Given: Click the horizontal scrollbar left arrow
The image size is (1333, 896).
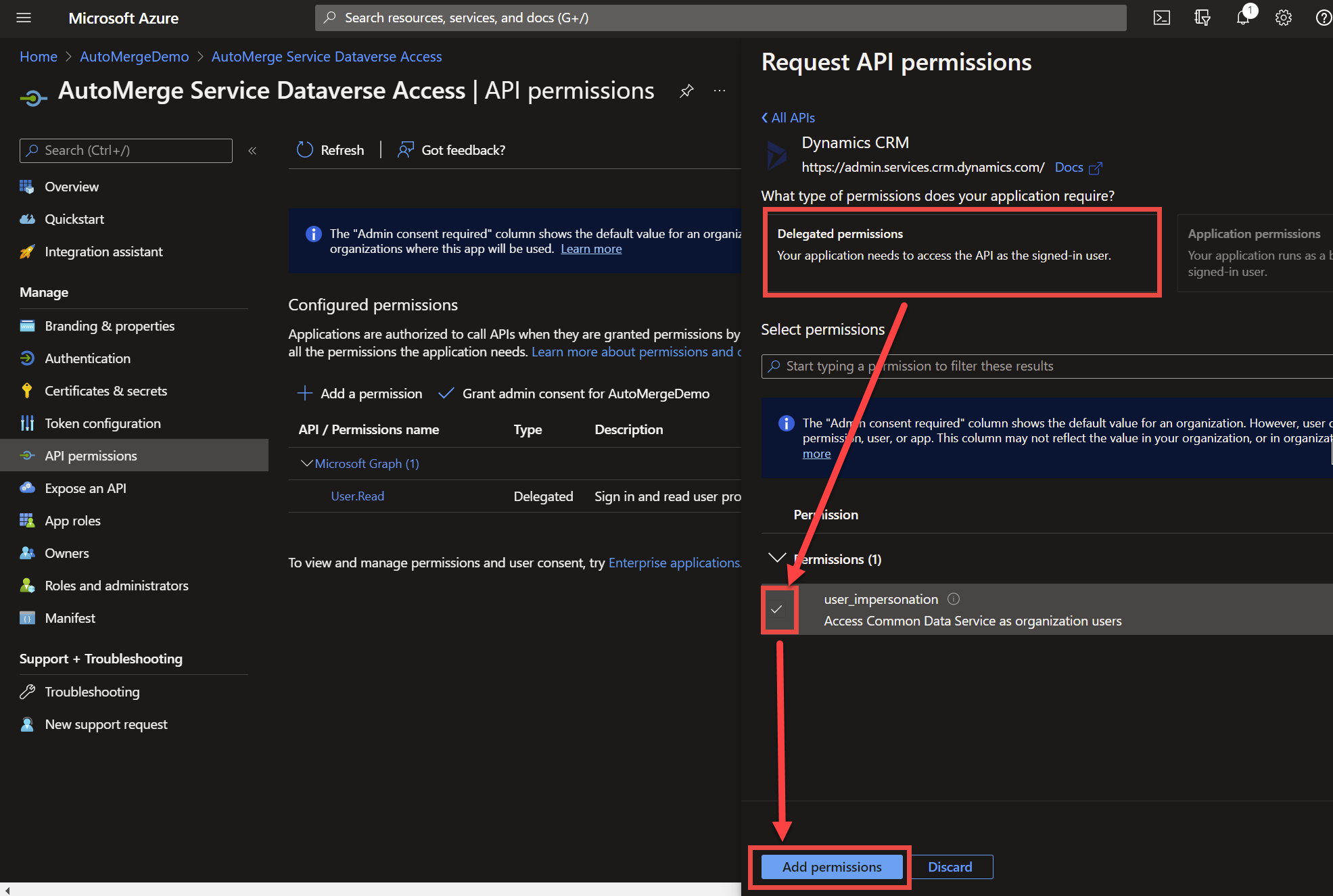Looking at the screenshot, I should point(7,890).
